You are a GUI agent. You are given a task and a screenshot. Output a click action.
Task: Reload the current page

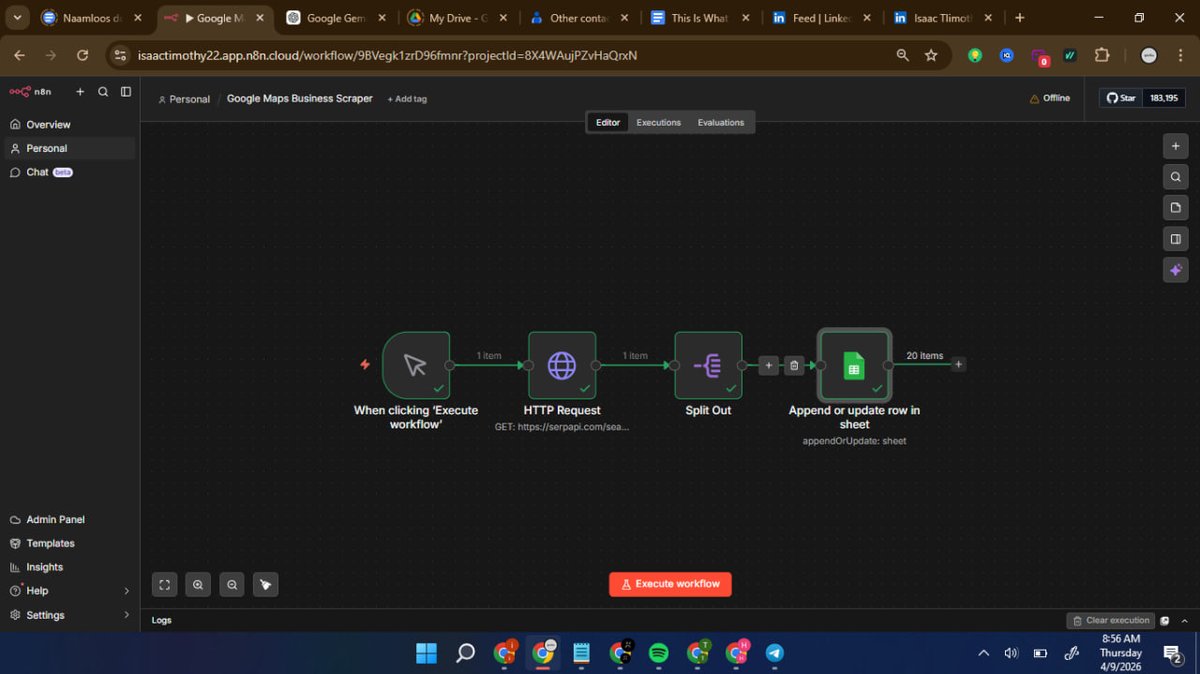(82, 56)
